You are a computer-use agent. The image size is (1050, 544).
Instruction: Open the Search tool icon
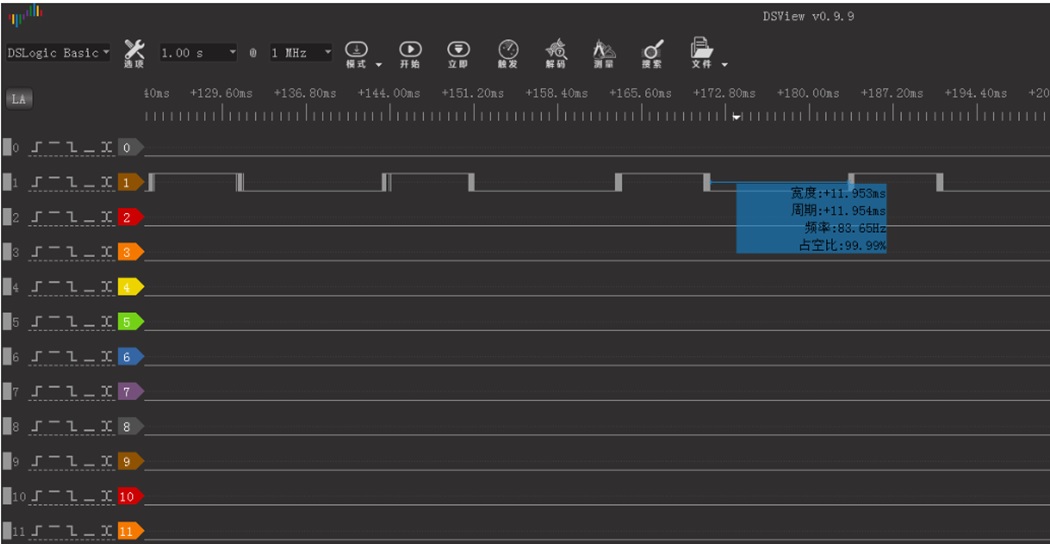pyautogui.click(x=652, y=52)
